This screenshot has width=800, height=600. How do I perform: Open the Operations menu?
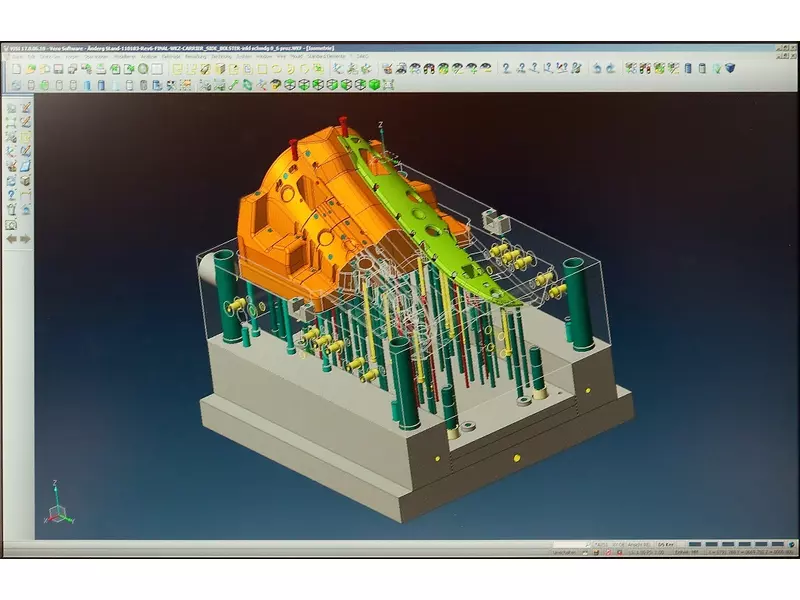pos(96,57)
